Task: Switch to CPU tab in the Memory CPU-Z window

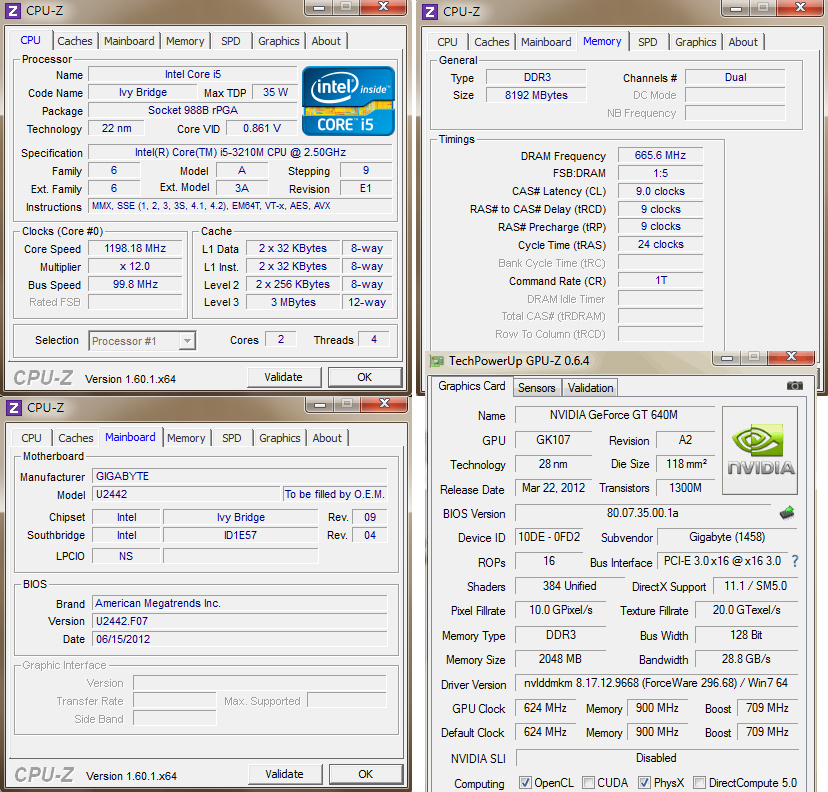Action: pyautogui.click(x=447, y=42)
